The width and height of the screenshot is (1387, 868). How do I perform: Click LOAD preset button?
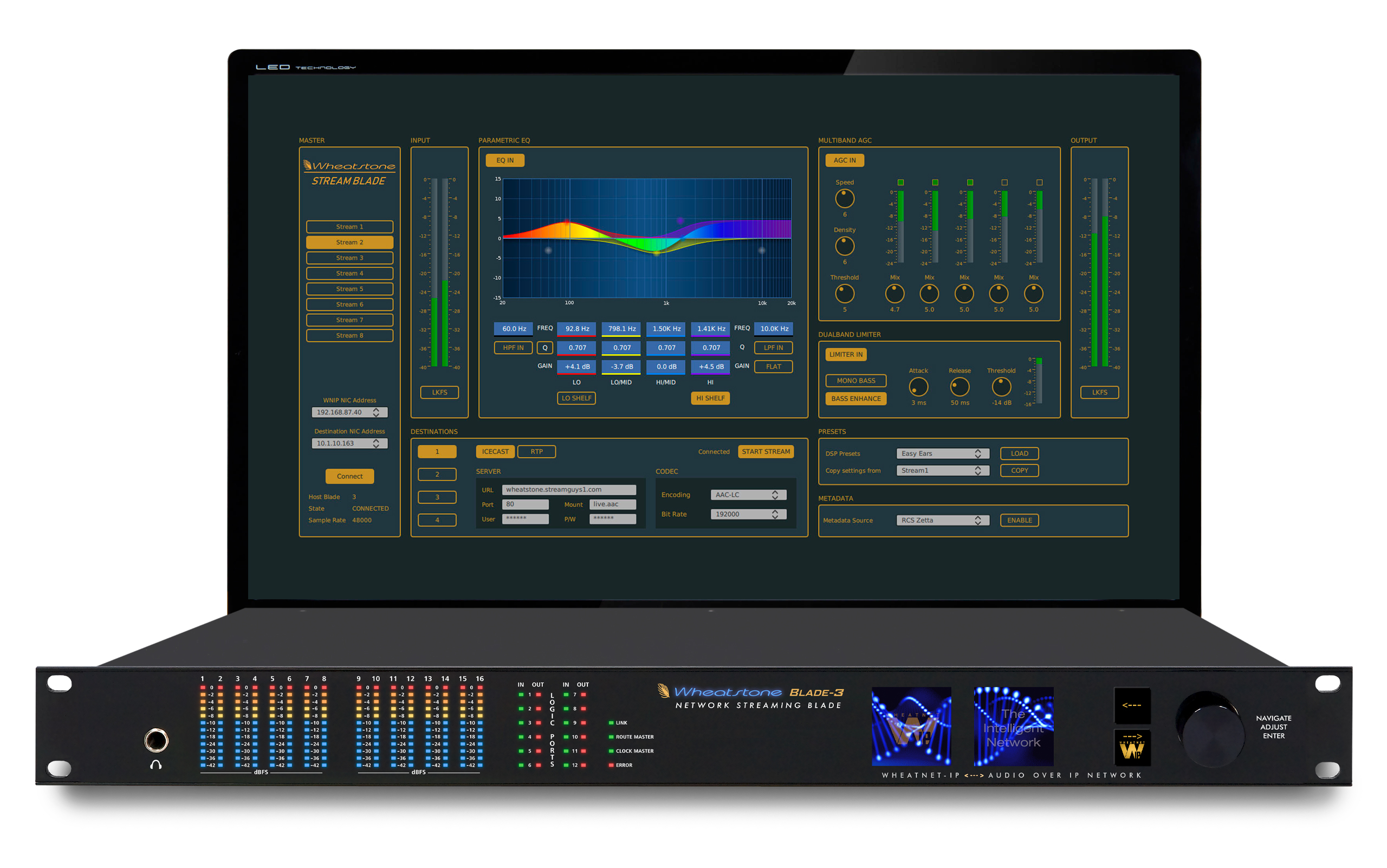tap(1020, 454)
